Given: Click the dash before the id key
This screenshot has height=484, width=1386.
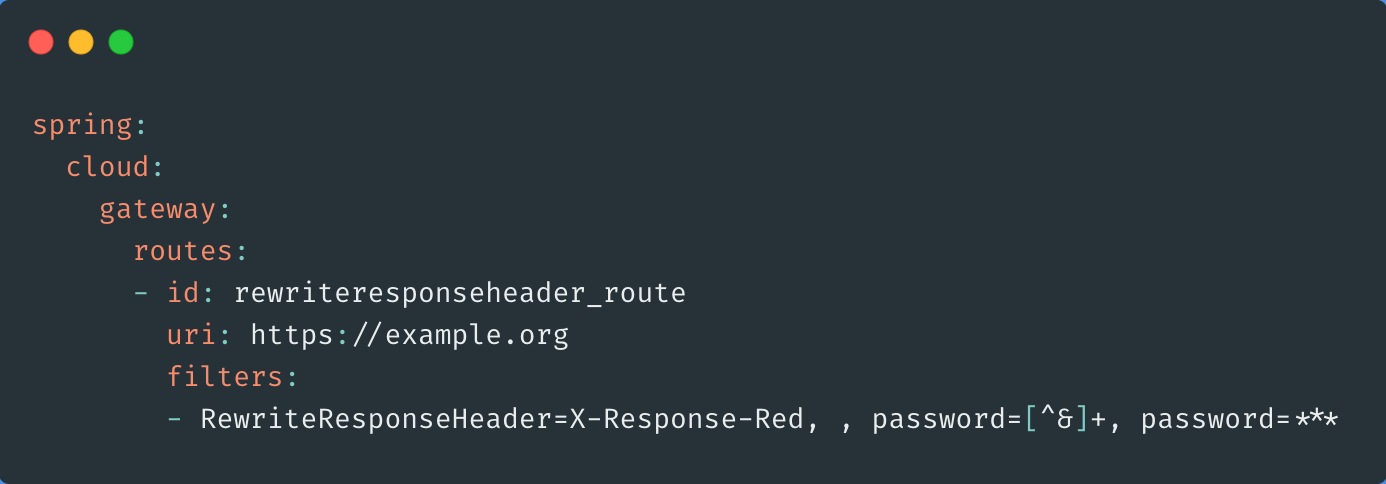Looking at the screenshot, I should pos(141,294).
